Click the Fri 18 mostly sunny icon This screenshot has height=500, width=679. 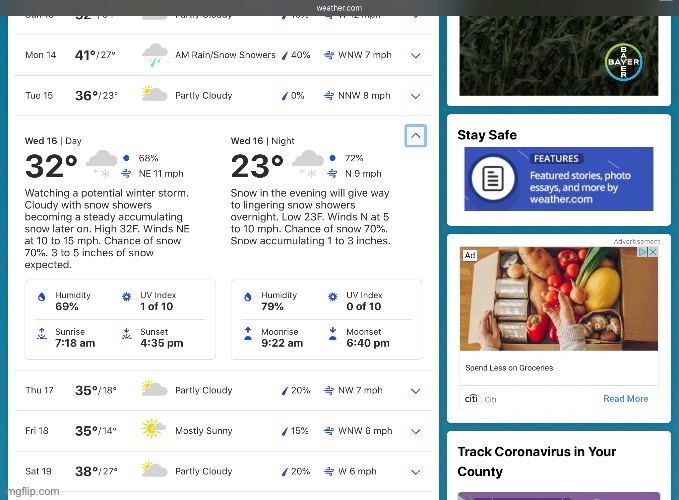(153, 428)
